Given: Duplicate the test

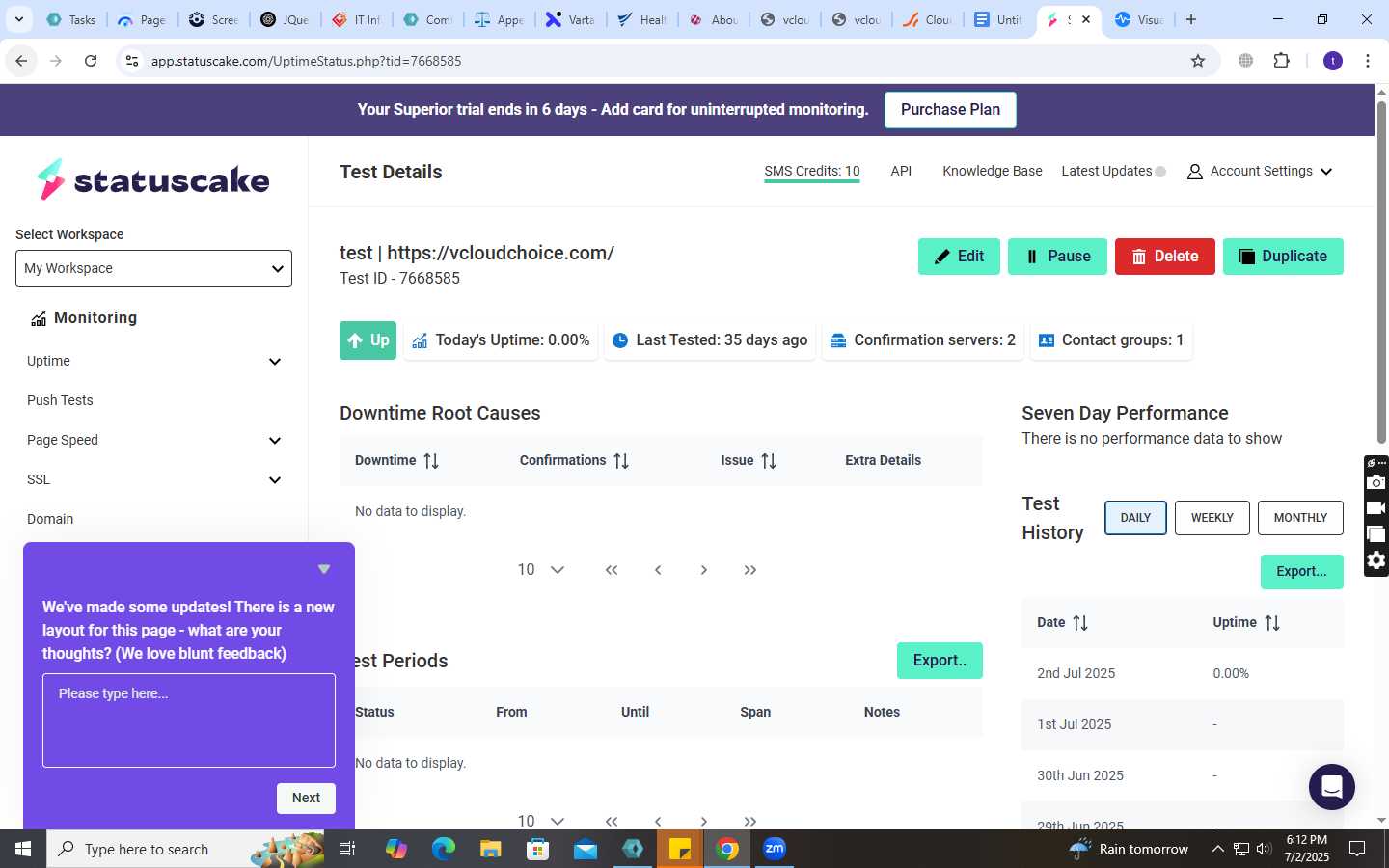Looking at the screenshot, I should point(1283,257).
